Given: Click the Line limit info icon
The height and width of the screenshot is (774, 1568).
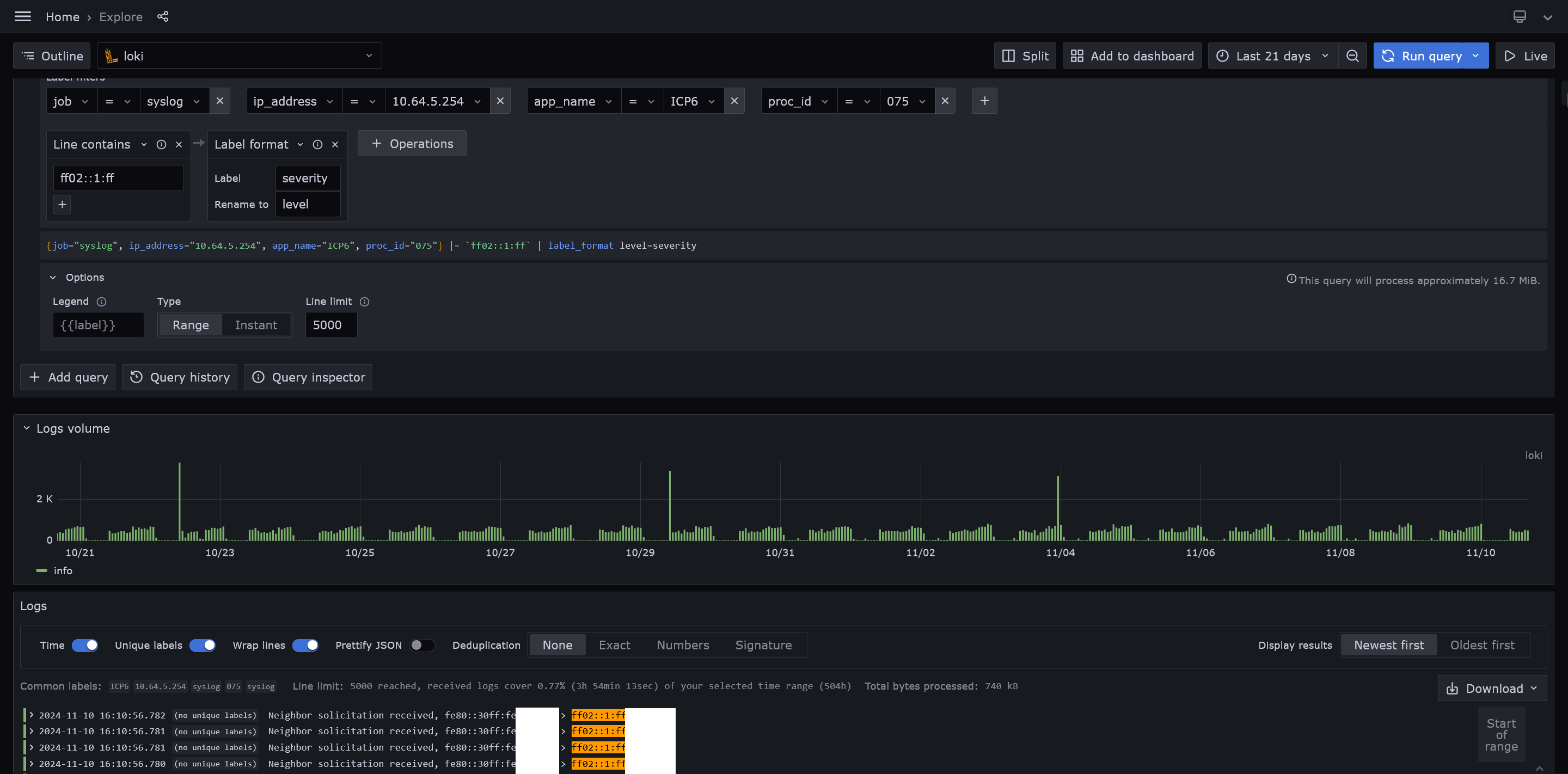Looking at the screenshot, I should 365,302.
